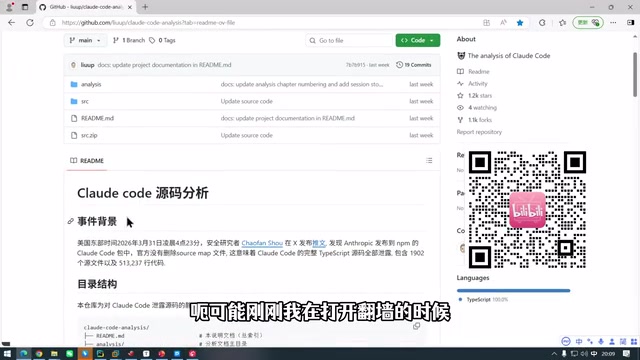Open the browser Settings and more menu

[613, 23]
